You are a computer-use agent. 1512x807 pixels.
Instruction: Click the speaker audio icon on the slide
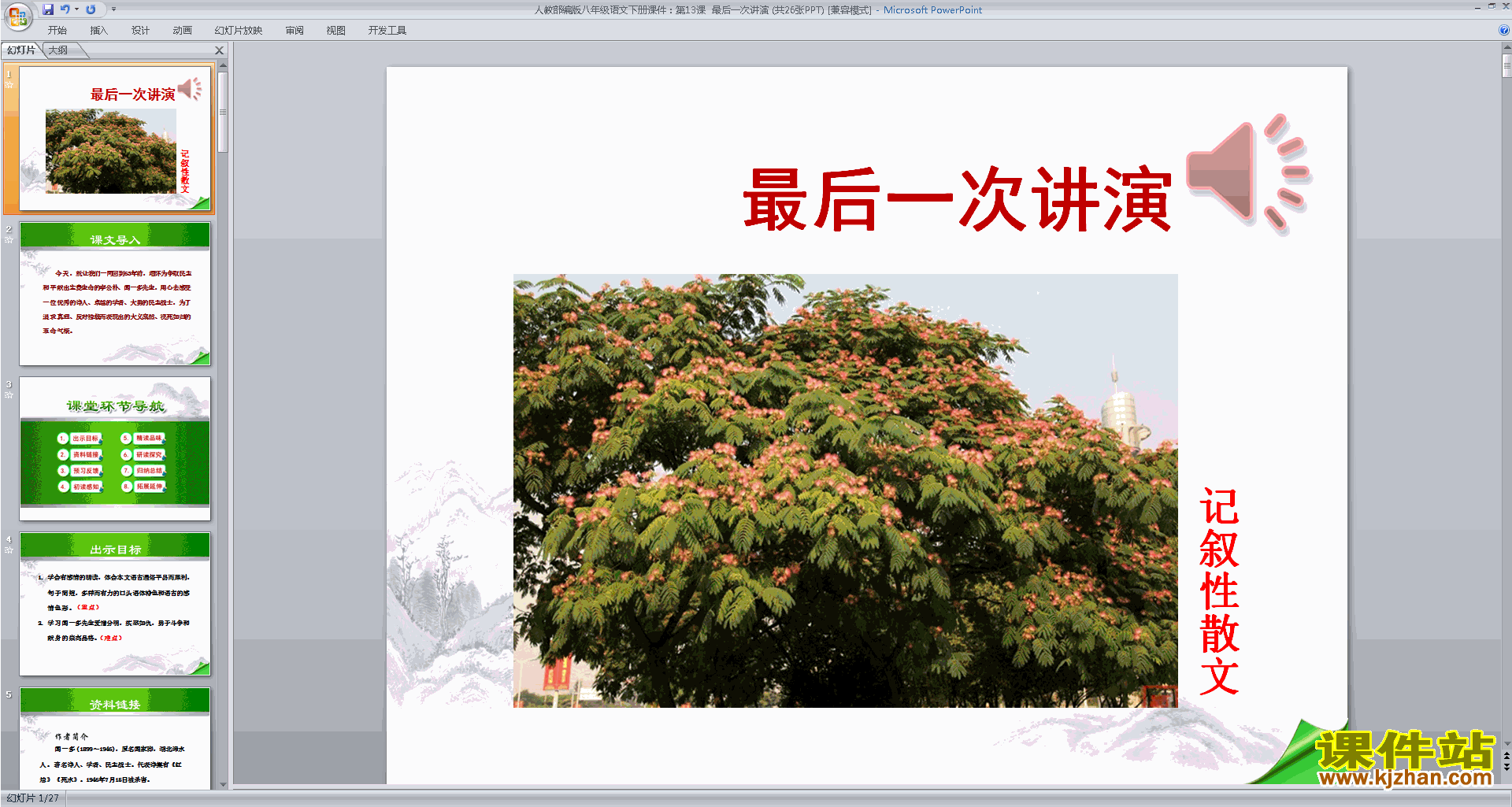click(1248, 173)
